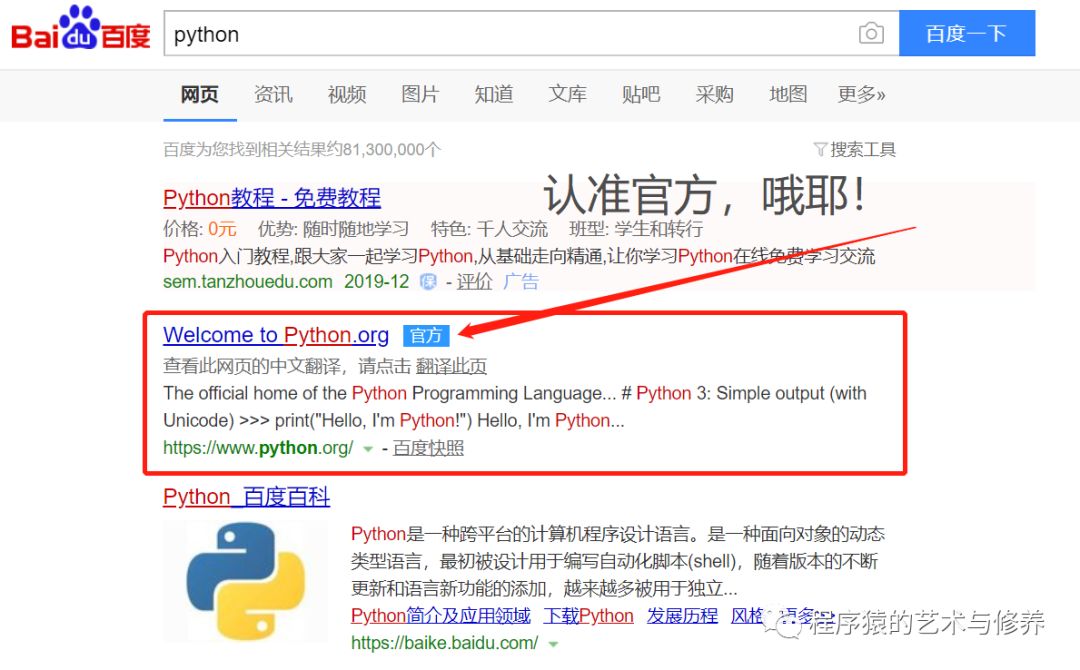Open the Python_百度百科 result
1080x670 pixels.
247,497
